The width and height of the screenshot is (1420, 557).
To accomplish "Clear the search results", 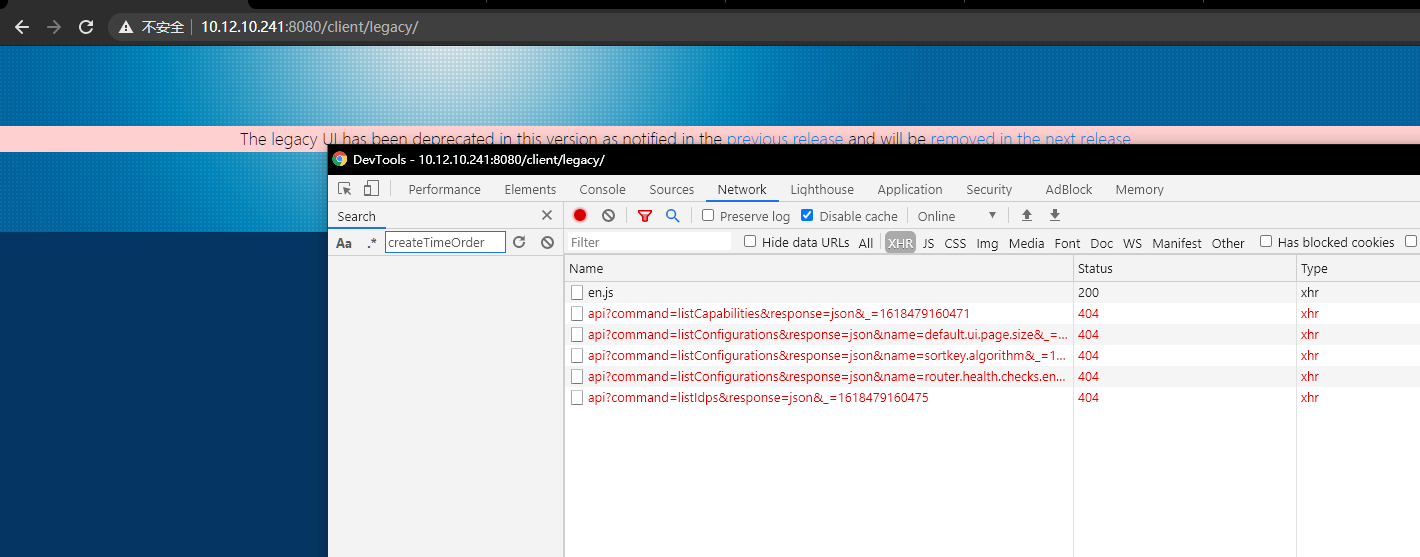I will click(548, 242).
